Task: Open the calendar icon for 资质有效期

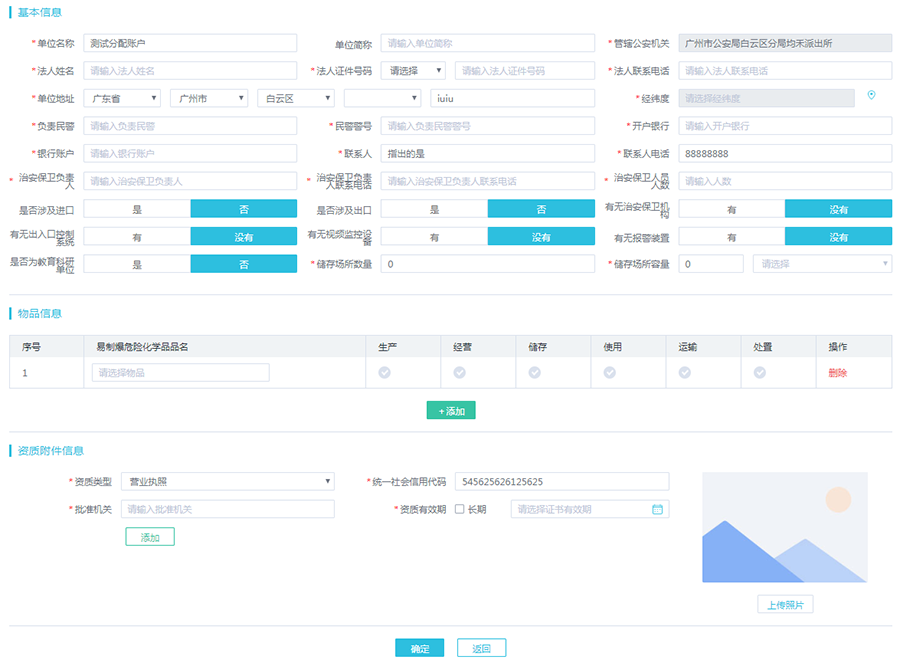Action: coord(657,509)
